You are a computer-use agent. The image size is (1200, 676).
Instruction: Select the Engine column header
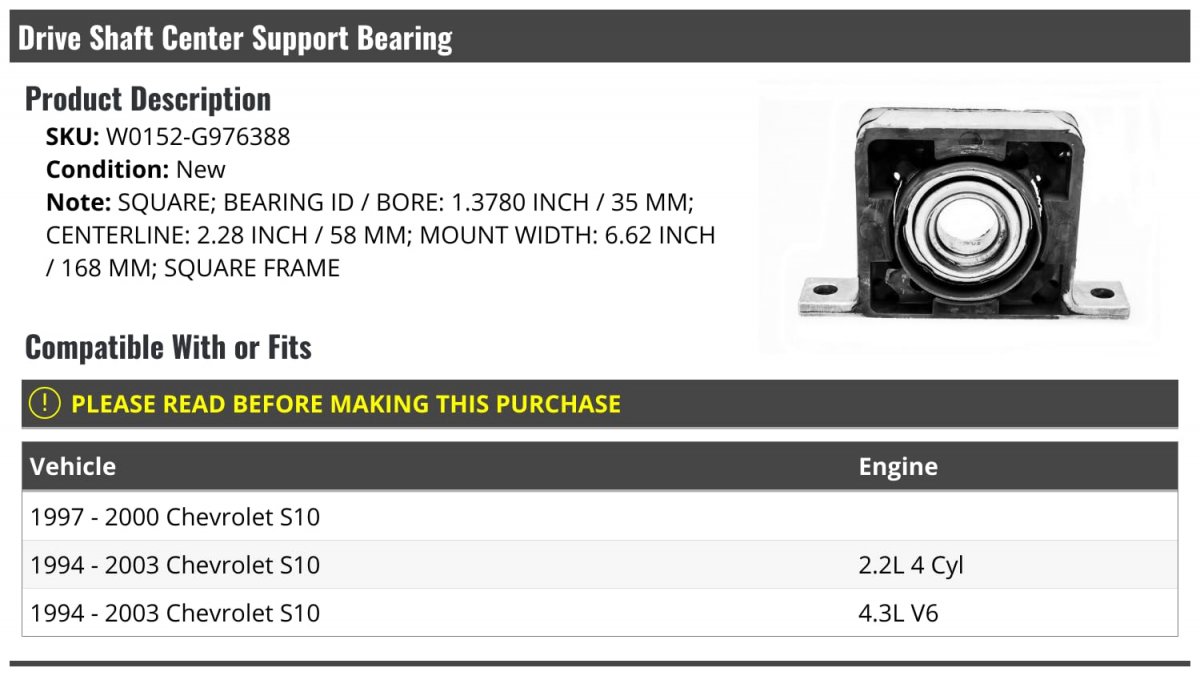898,466
